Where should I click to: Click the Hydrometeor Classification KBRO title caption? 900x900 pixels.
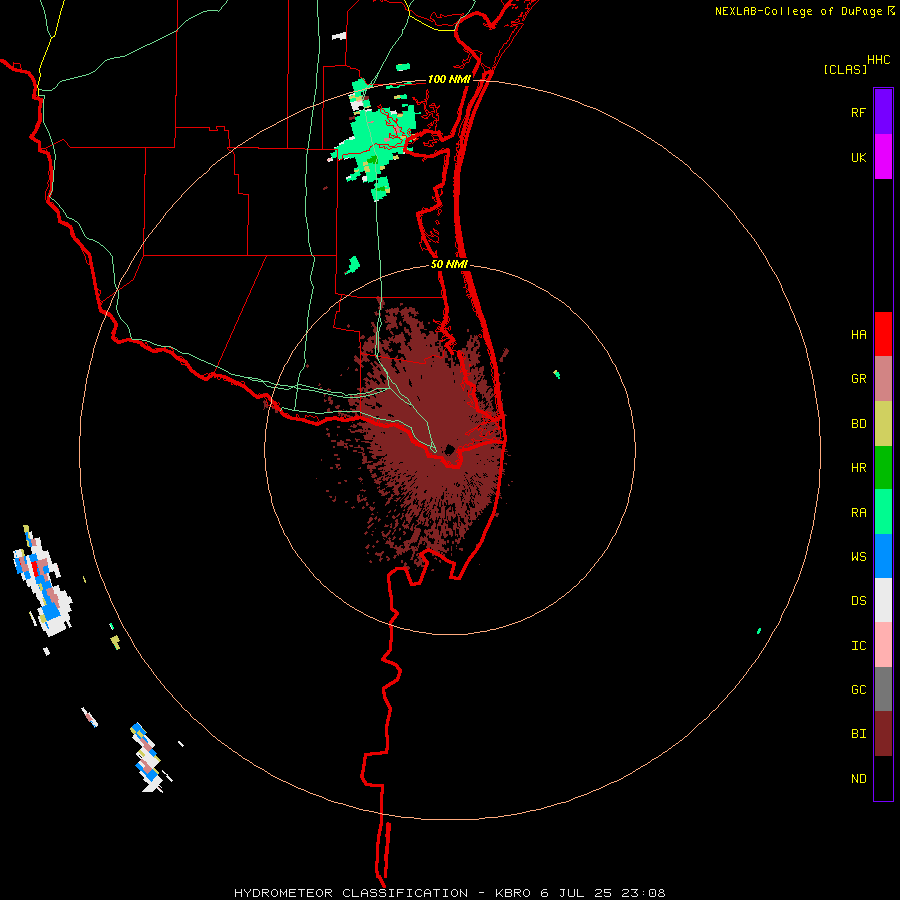point(449,893)
